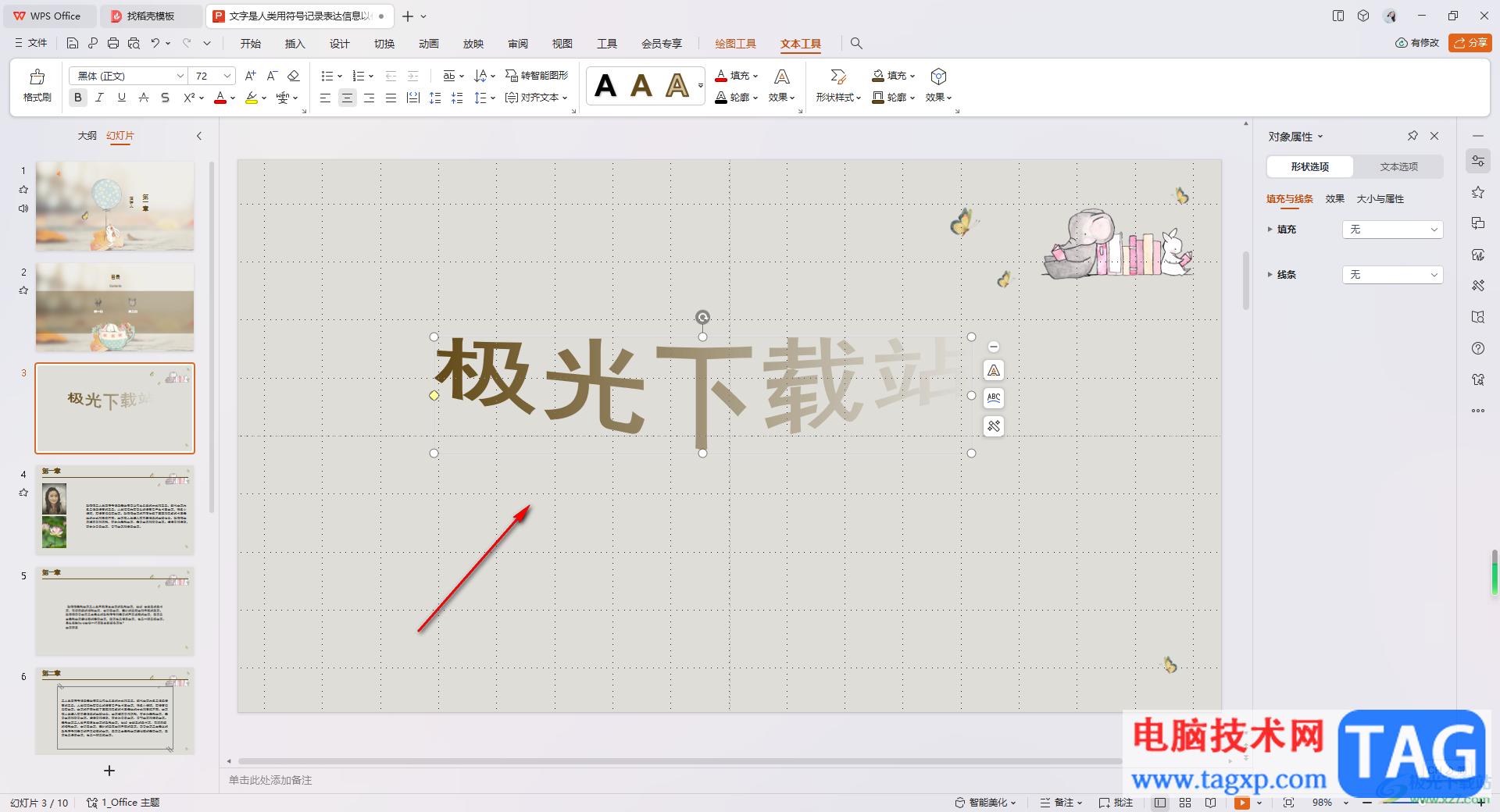Toggle normal view in the status bar

[1160, 803]
